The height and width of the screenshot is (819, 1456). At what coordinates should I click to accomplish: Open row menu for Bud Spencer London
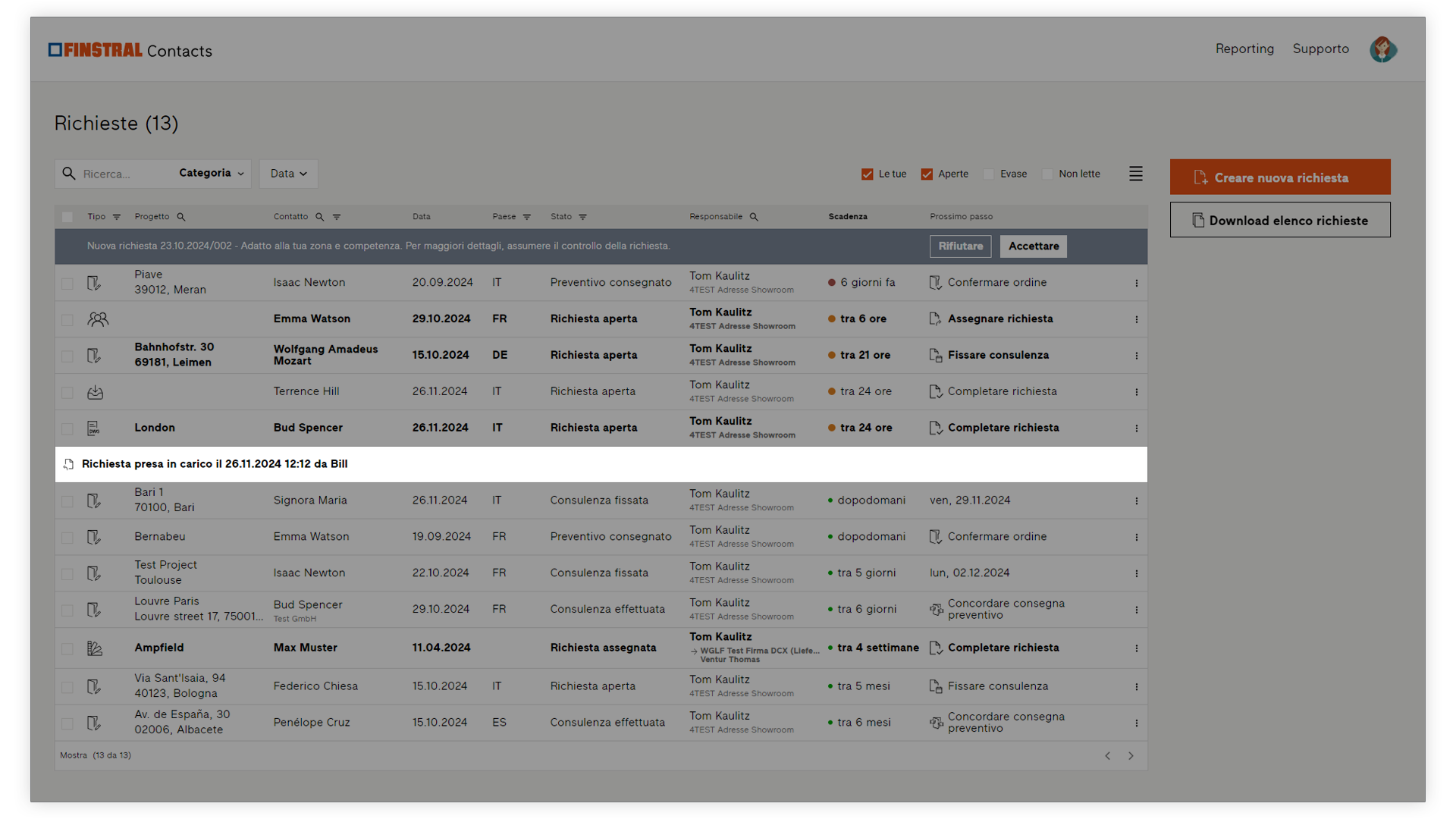tap(1136, 428)
